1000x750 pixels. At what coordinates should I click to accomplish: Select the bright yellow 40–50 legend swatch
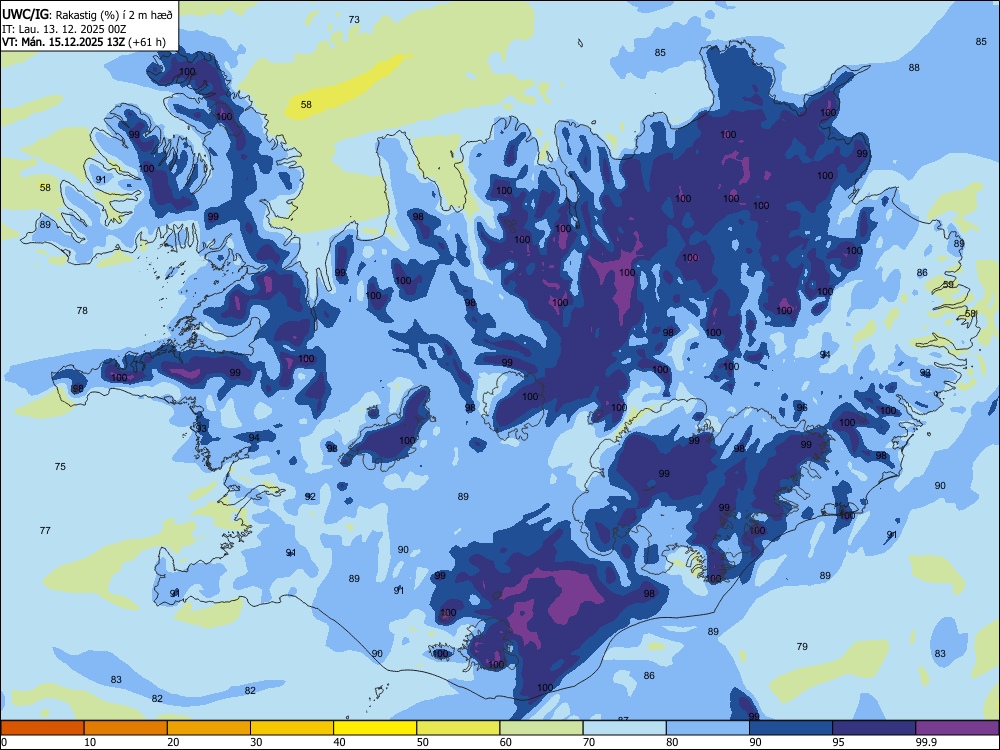pos(375,728)
